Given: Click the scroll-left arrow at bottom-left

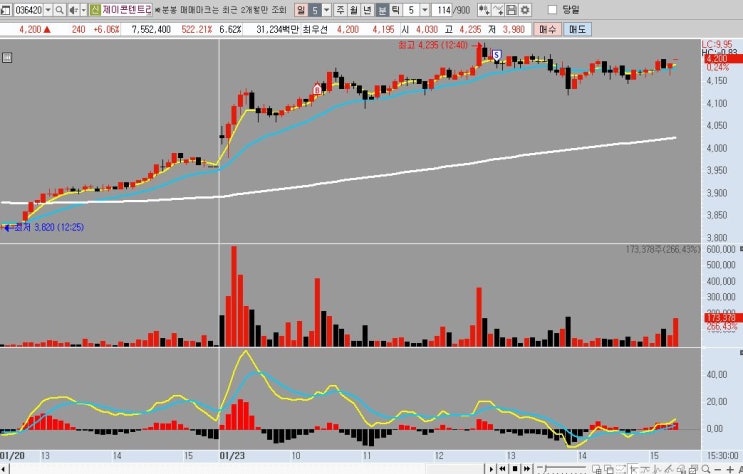Looking at the screenshot, I should (x=4, y=469).
